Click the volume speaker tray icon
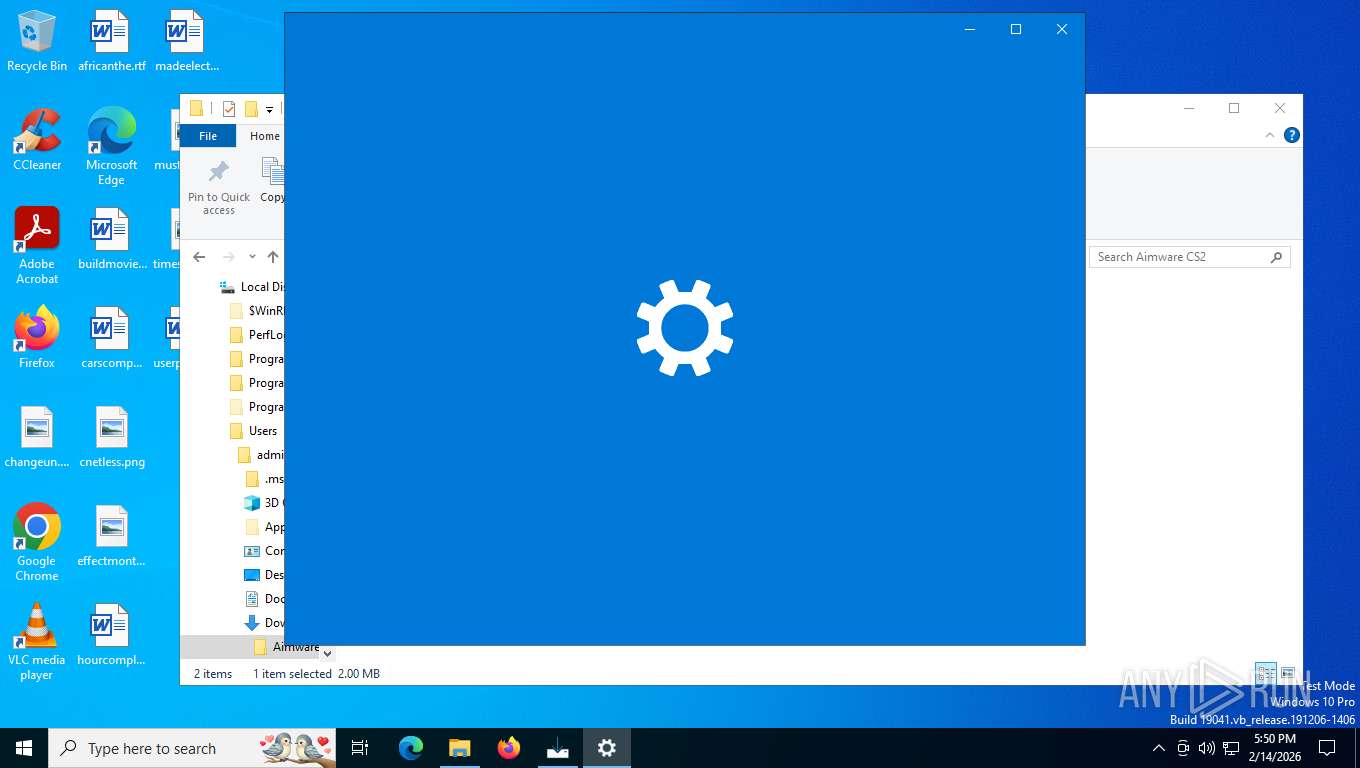Image resolution: width=1360 pixels, height=768 pixels. pyautogui.click(x=1207, y=747)
